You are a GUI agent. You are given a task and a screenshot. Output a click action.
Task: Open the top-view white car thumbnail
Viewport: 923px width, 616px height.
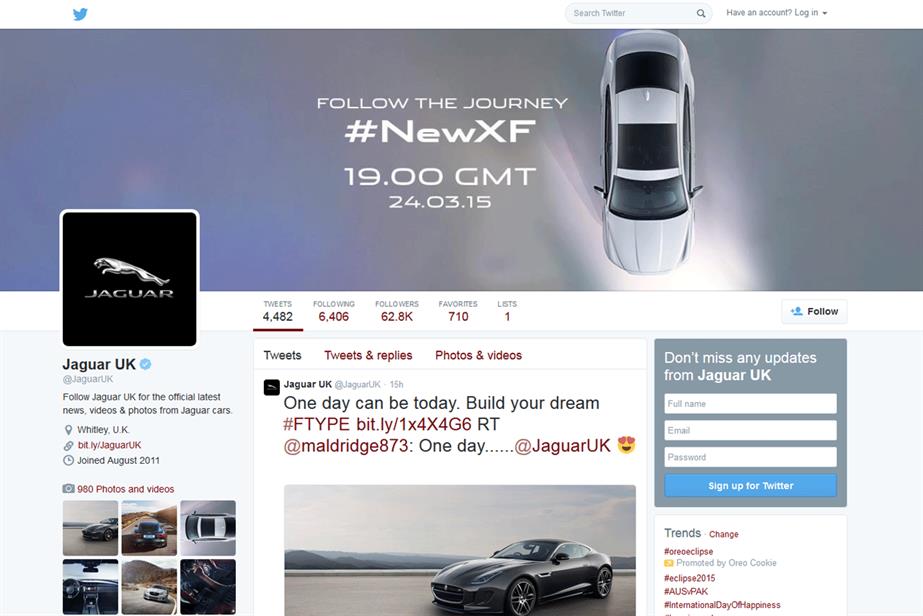click(208, 528)
